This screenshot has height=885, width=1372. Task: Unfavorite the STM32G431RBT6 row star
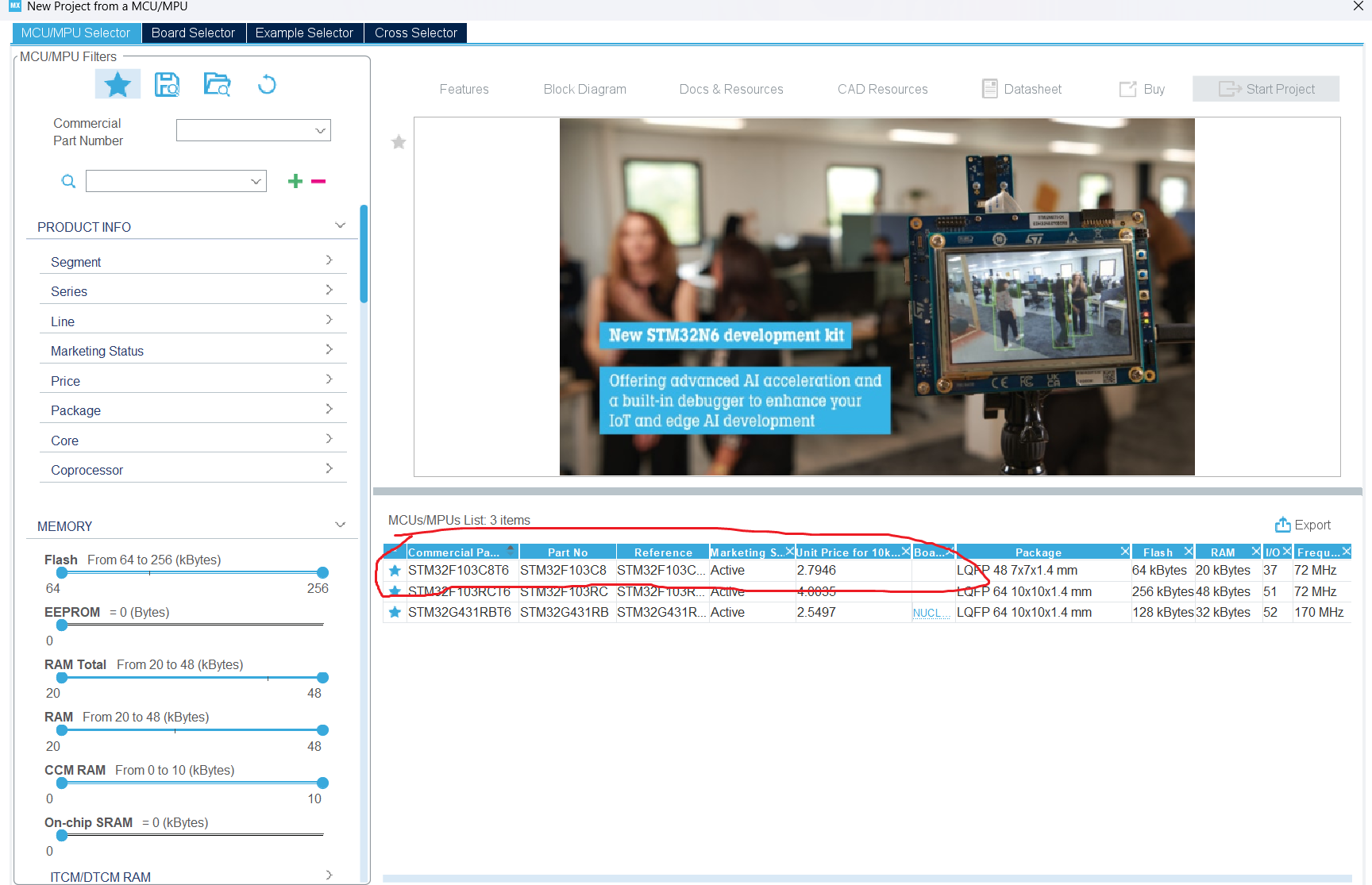[395, 613]
